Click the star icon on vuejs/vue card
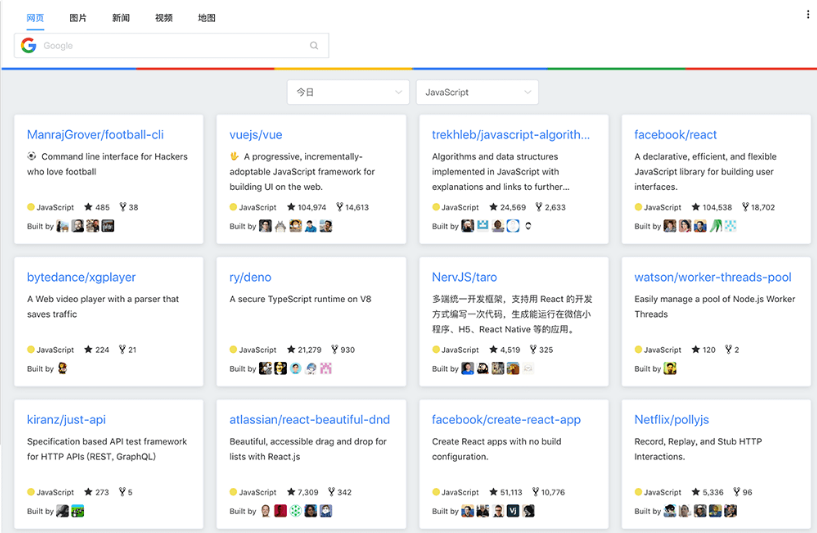The width and height of the screenshot is (817, 533). click(291, 207)
